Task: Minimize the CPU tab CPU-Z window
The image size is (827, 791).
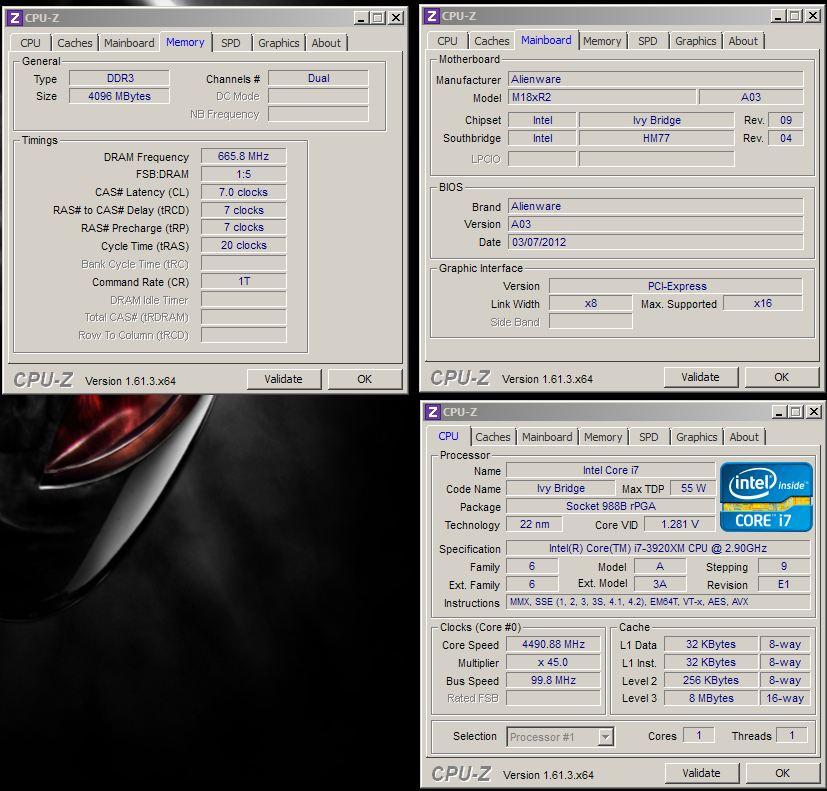Action: pos(779,412)
